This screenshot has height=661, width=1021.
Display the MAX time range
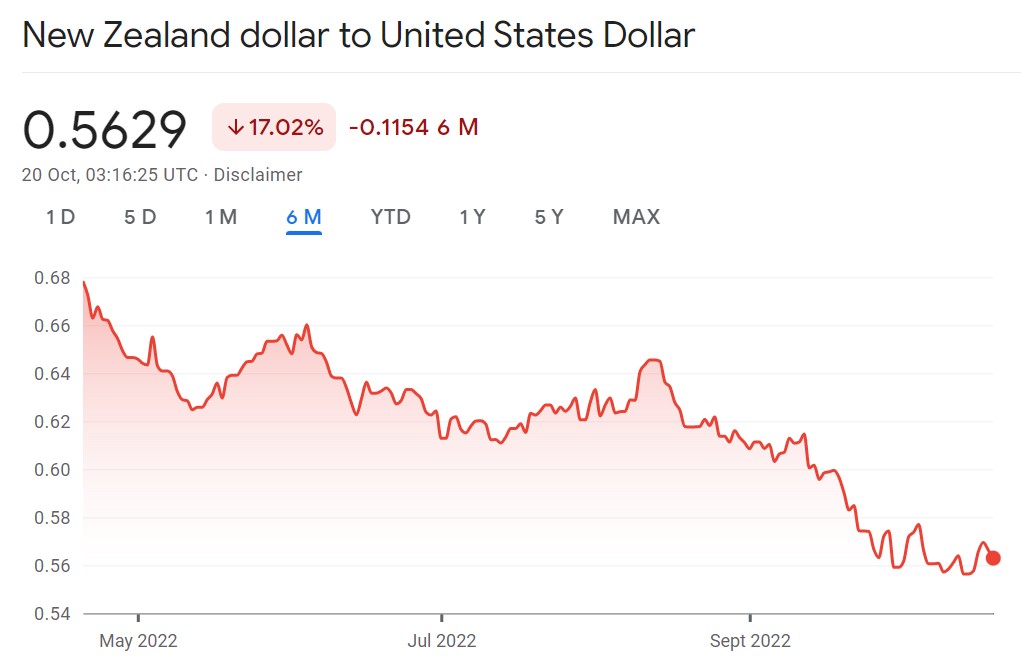636,217
